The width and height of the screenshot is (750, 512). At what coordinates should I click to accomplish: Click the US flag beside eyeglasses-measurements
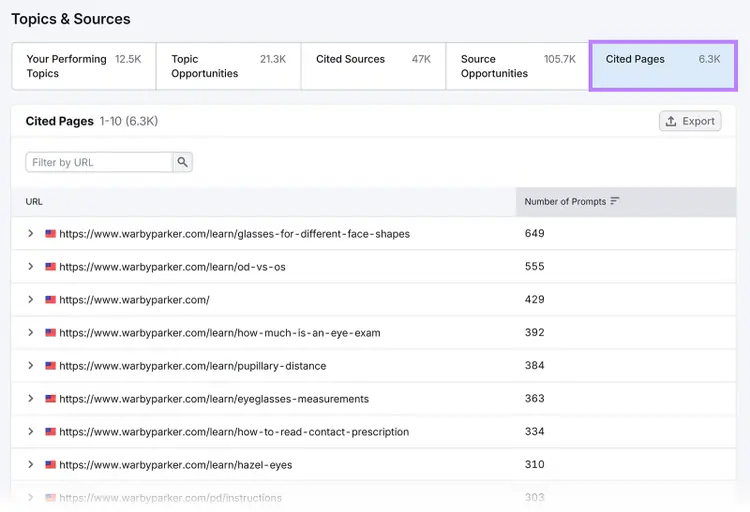coord(50,399)
